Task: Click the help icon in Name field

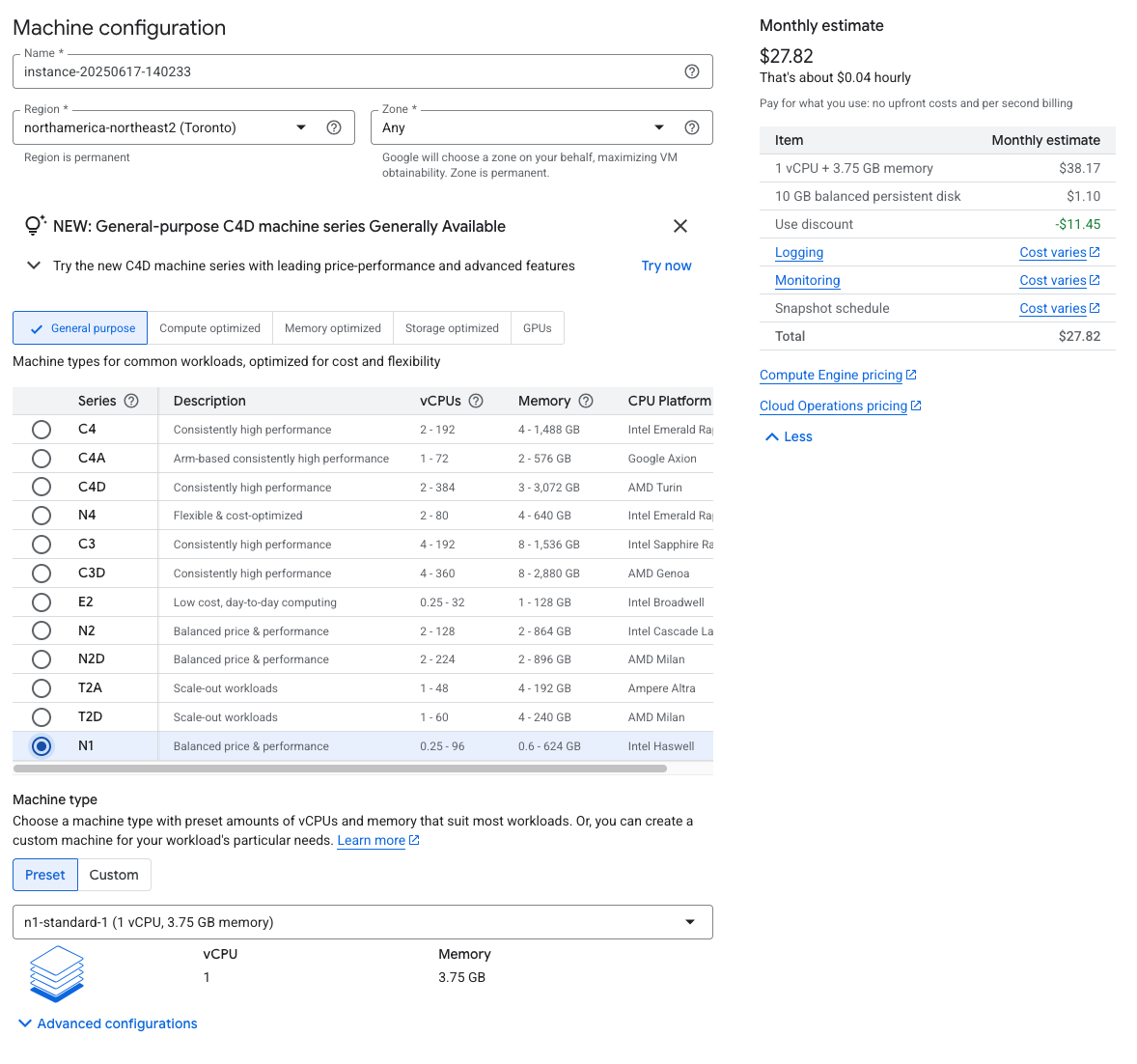Action: click(692, 71)
